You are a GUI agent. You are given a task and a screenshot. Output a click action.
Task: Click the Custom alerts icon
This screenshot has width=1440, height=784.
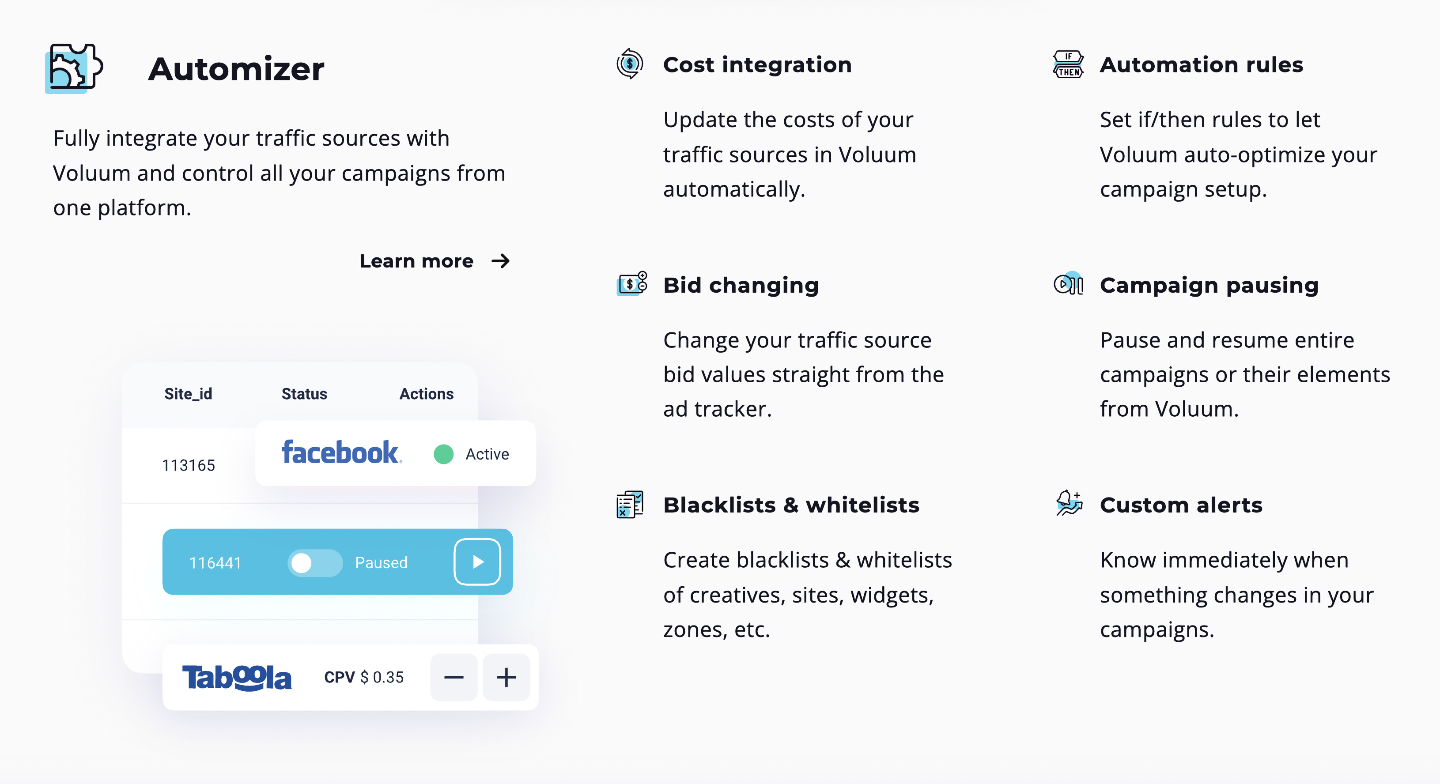coord(1069,503)
